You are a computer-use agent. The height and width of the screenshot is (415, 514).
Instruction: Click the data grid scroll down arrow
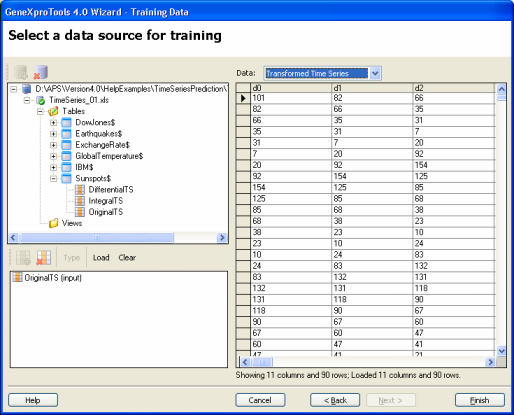[501, 351]
